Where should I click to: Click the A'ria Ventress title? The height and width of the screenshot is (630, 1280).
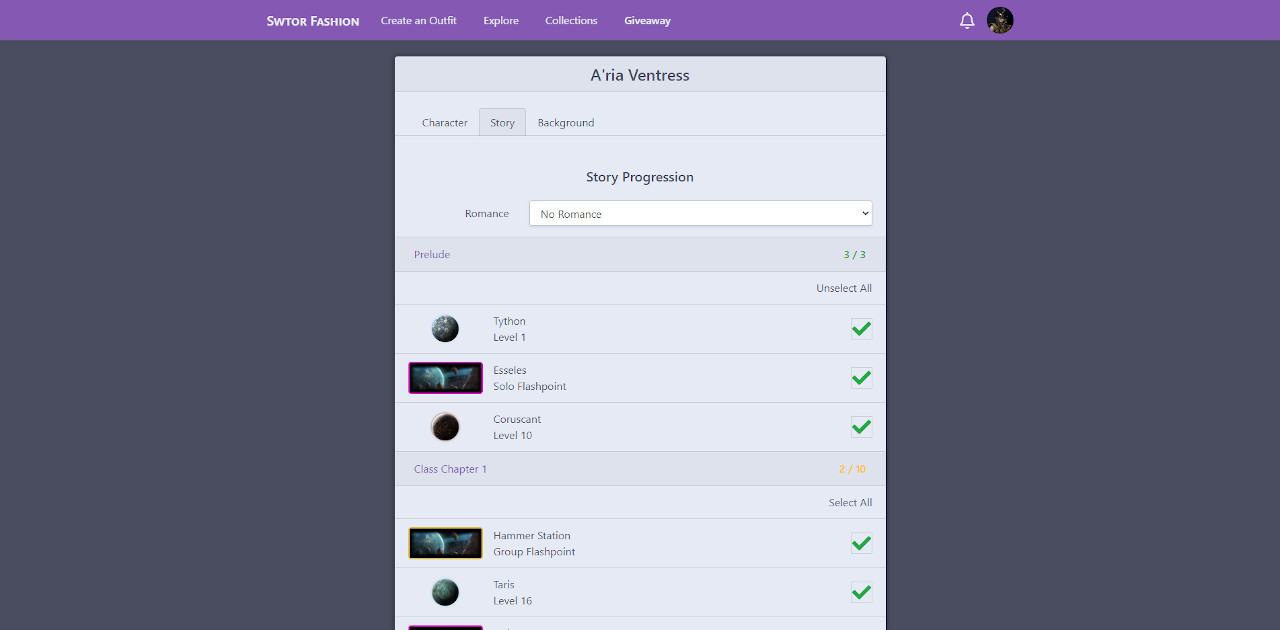[x=640, y=75]
